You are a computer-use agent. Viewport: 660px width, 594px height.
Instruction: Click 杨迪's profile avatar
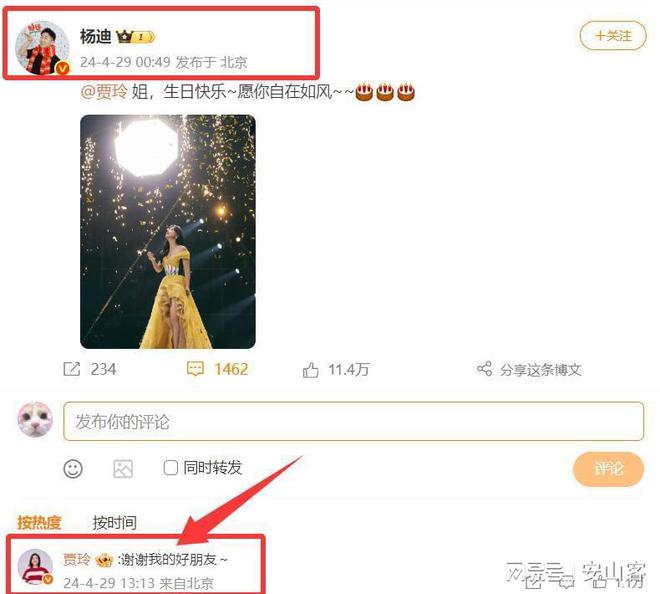coord(42,48)
